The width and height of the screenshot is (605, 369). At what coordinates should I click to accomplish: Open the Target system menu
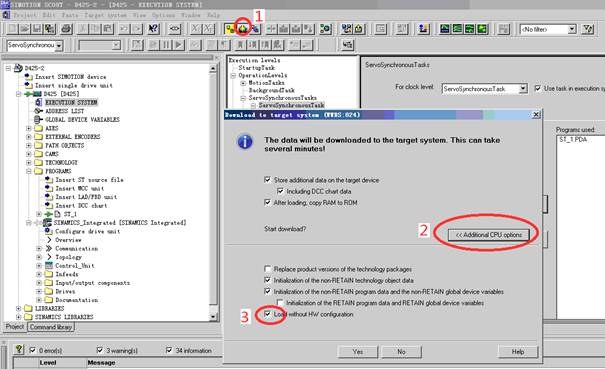coord(105,15)
